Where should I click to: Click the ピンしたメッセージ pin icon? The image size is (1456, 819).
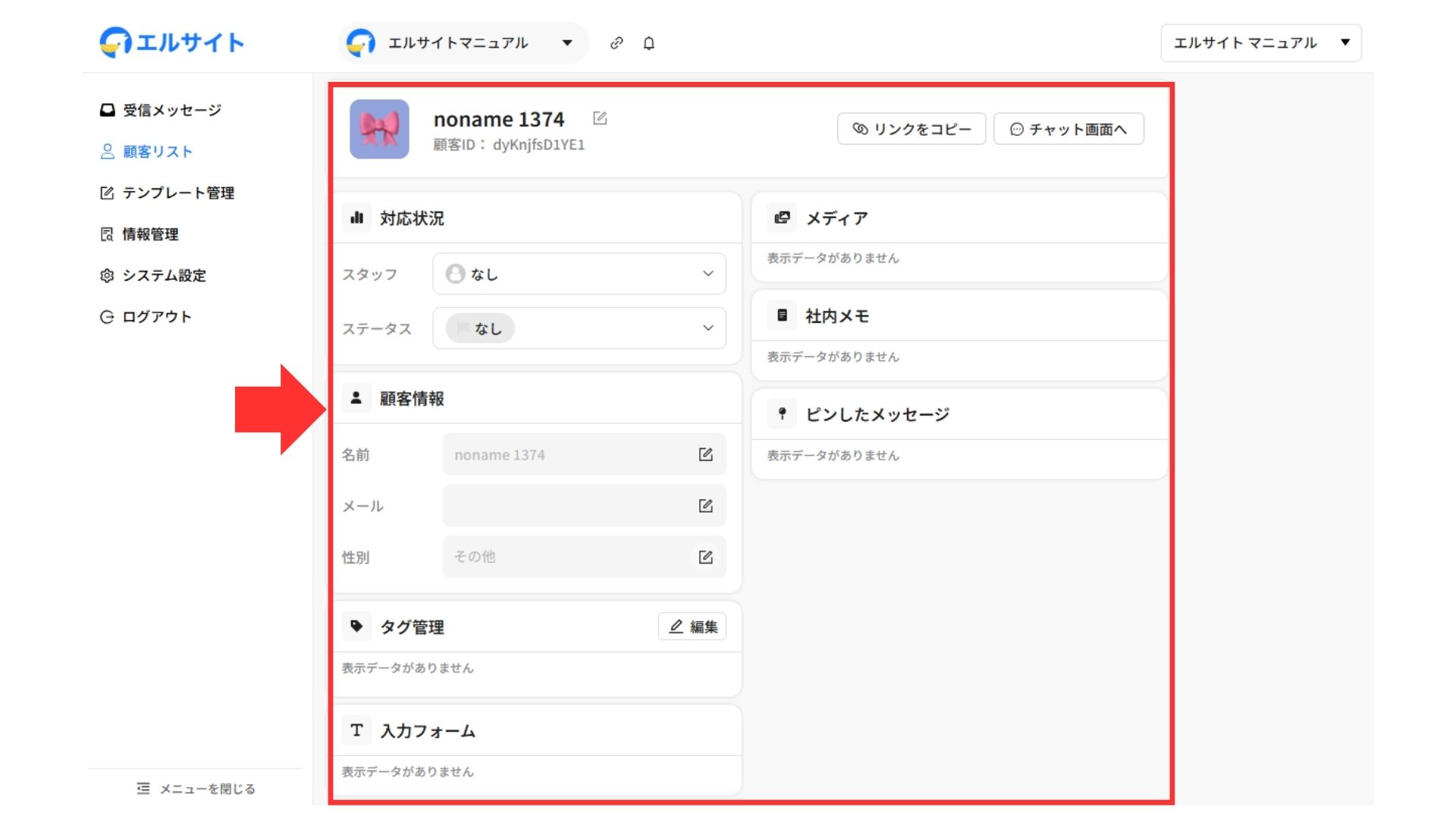782,414
